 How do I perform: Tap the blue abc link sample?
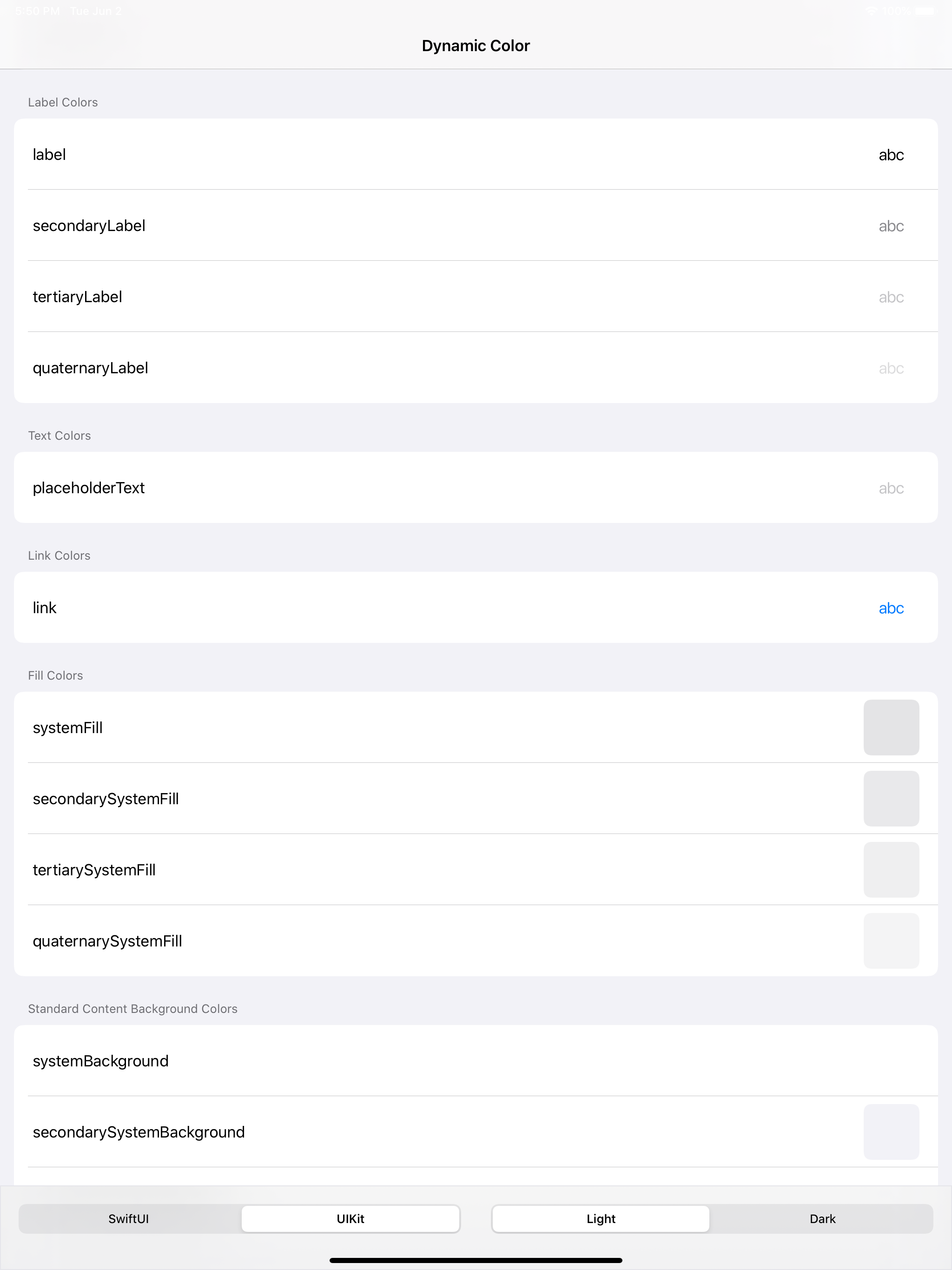[x=891, y=608]
